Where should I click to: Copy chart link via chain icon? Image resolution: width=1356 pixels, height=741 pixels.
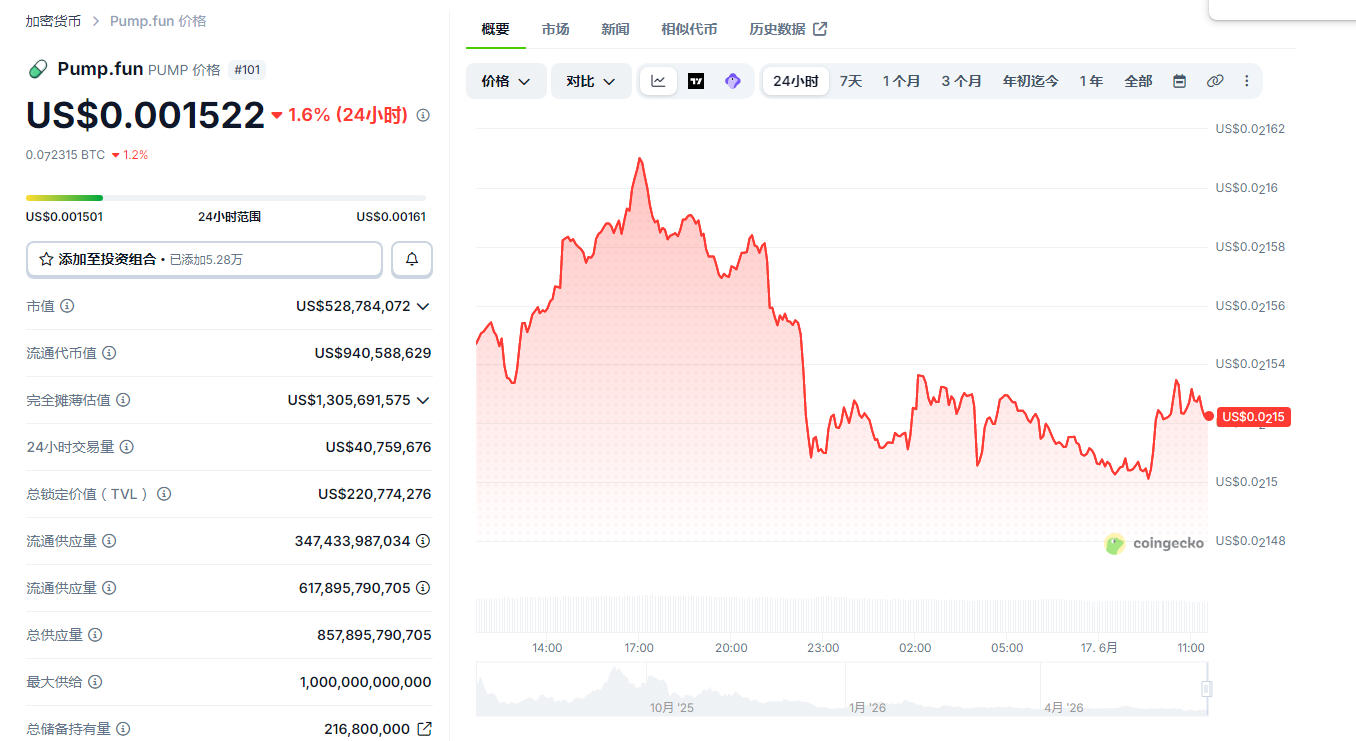(x=1214, y=81)
